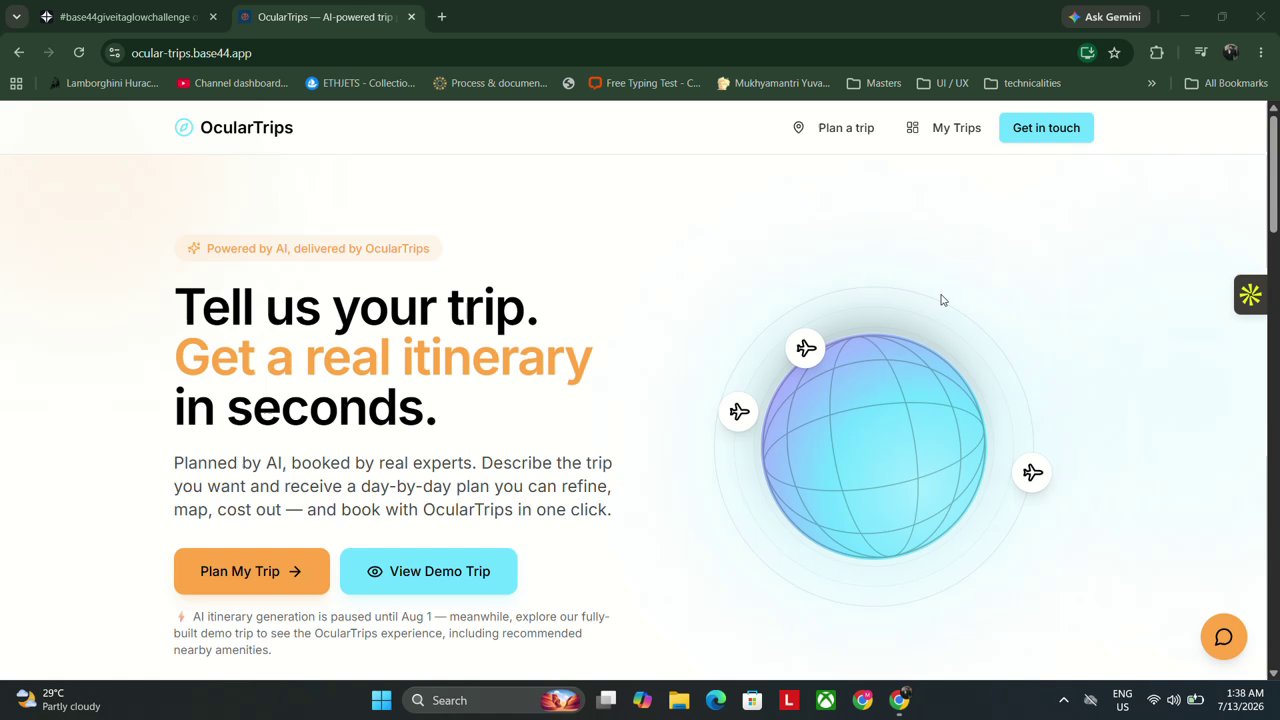Image resolution: width=1280 pixels, height=720 pixels.
Task: Click the Plan My Trip button
Action: coord(252,571)
